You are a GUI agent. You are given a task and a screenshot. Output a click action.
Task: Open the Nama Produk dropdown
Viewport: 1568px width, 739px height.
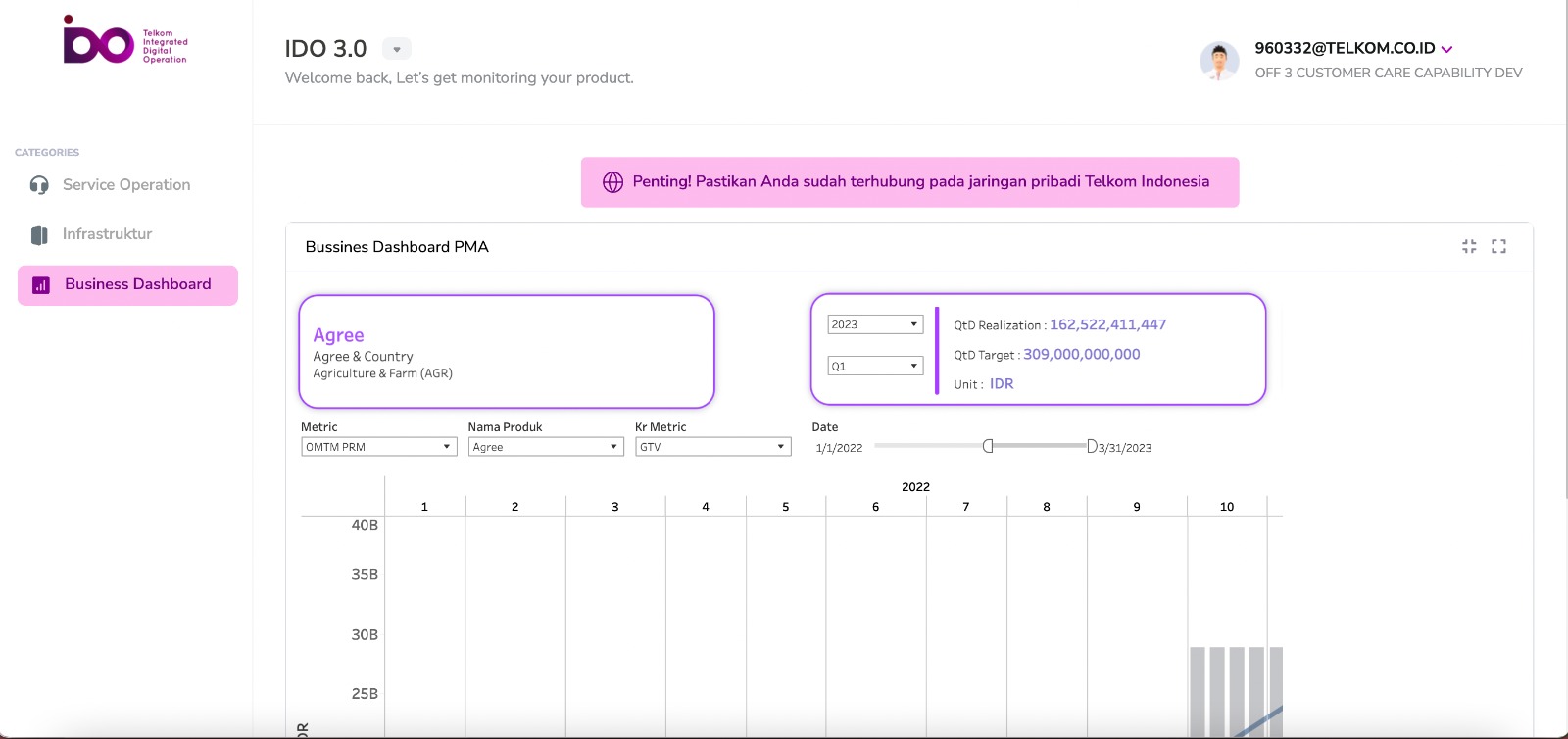pos(545,447)
